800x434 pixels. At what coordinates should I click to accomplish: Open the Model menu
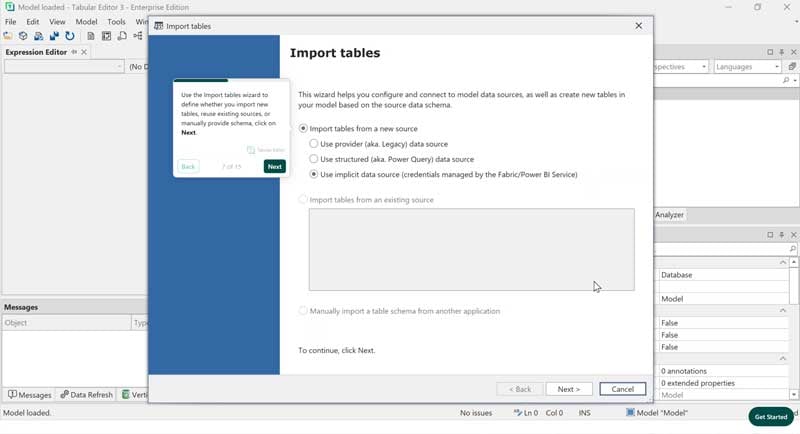tap(86, 22)
